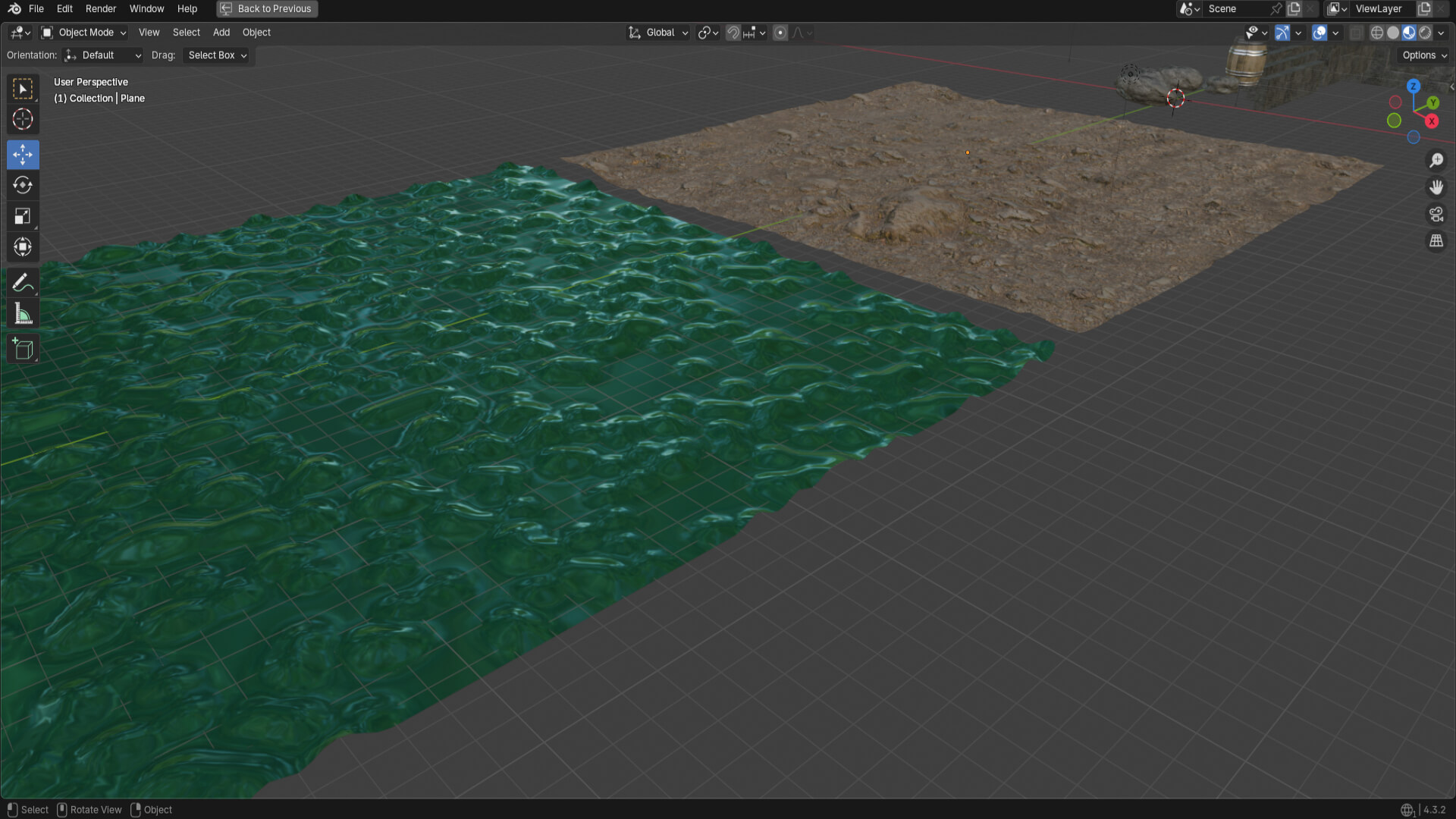The height and width of the screenshot is (819, 1456).
Task: Activate the Annotate pencil tool
Action: tap(23, 283)
